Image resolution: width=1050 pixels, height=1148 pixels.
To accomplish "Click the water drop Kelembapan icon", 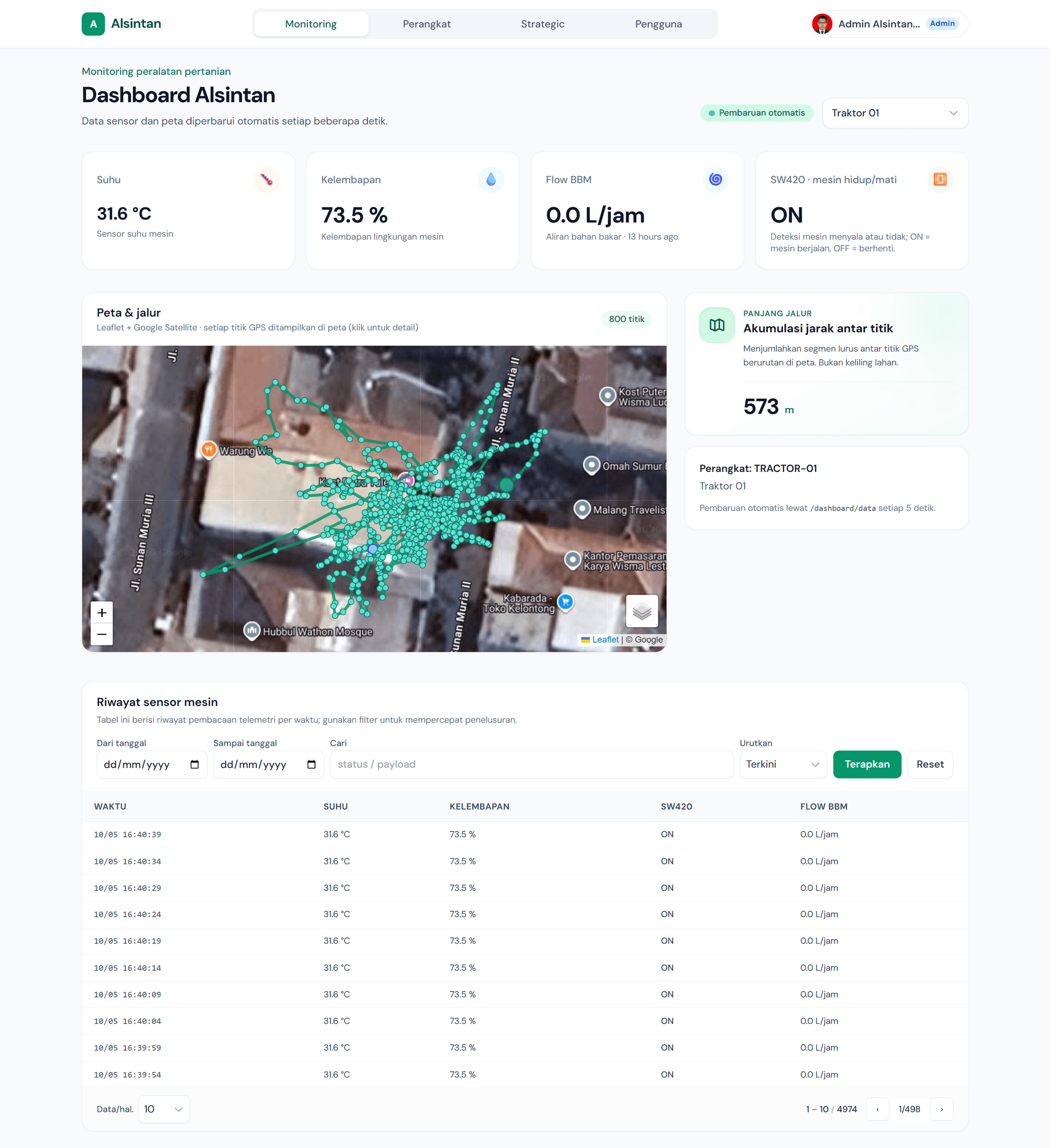I will pyautogui.click(x=491, y=180).
